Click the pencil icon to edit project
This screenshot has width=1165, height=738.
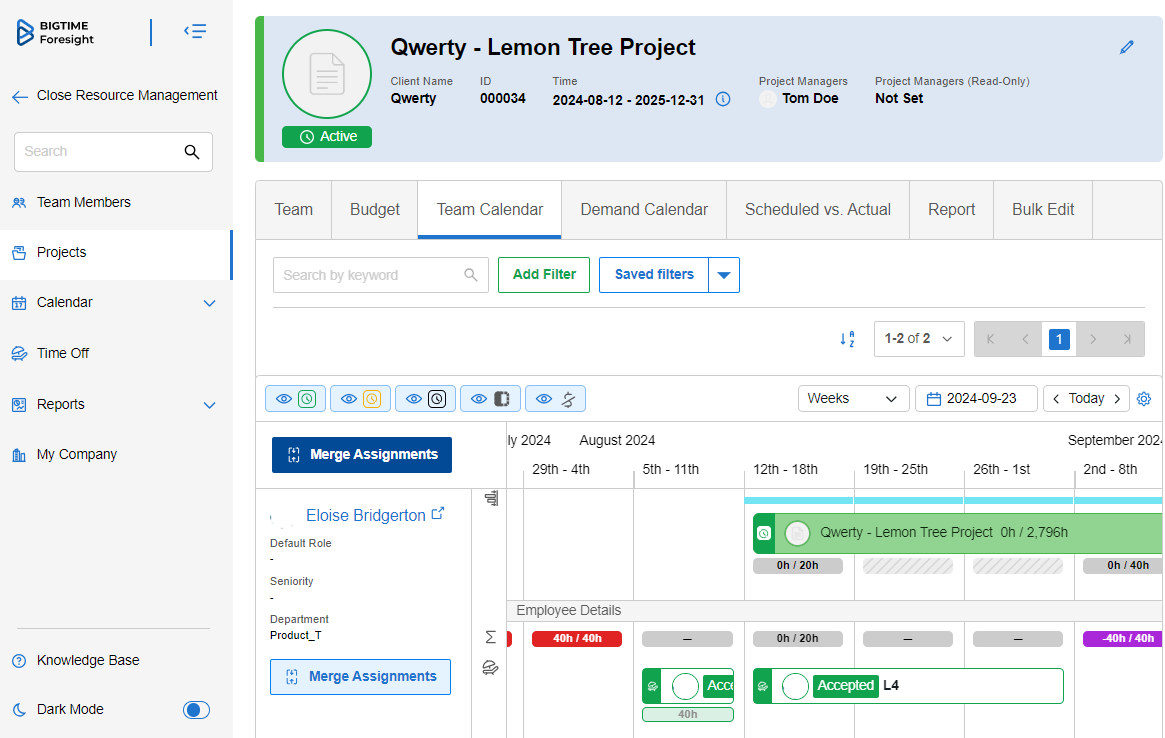1127,47
